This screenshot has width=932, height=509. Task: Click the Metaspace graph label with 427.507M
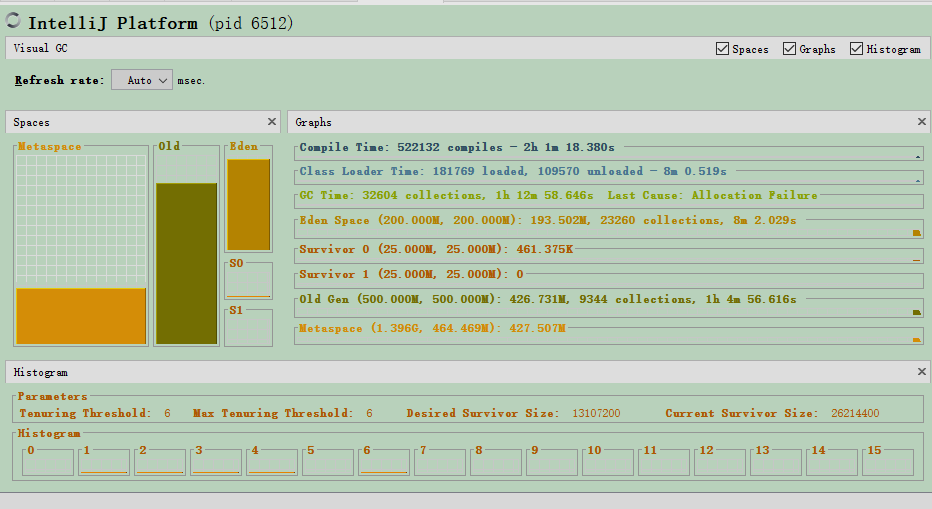[x=432, y=328]
